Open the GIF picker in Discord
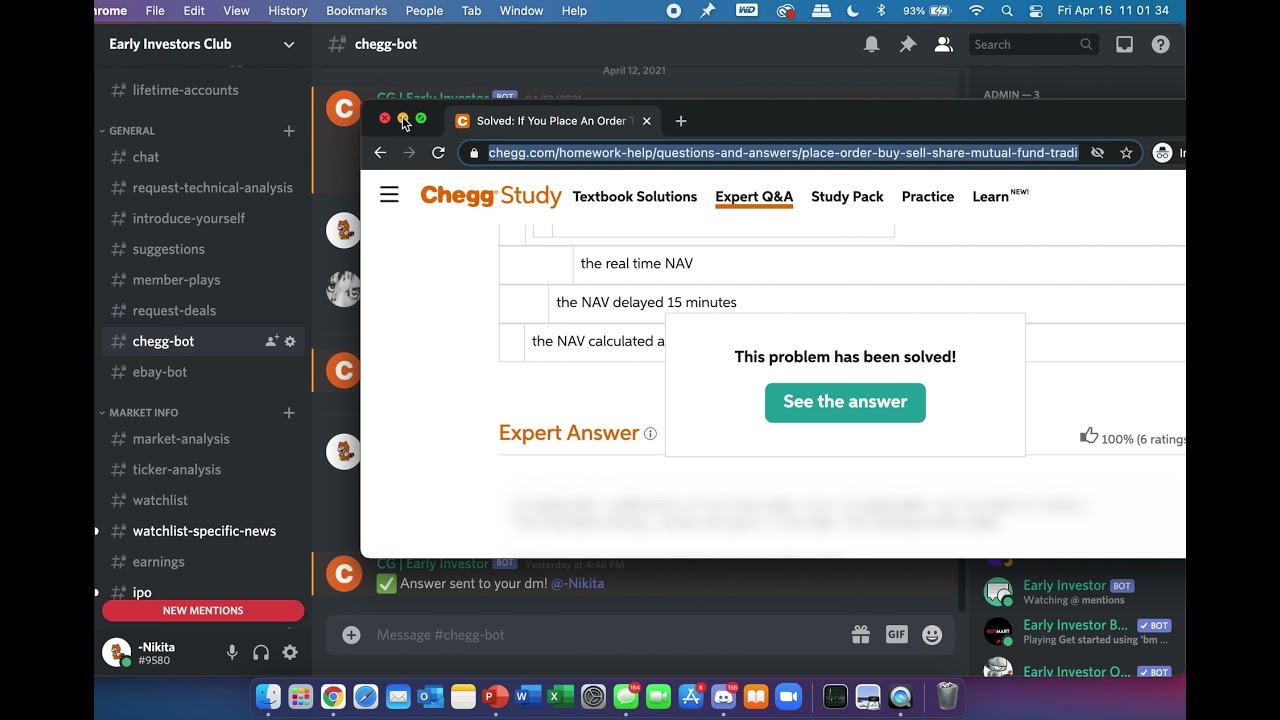1280x720 pixels. pyautogui.click(x=896, y=635)
